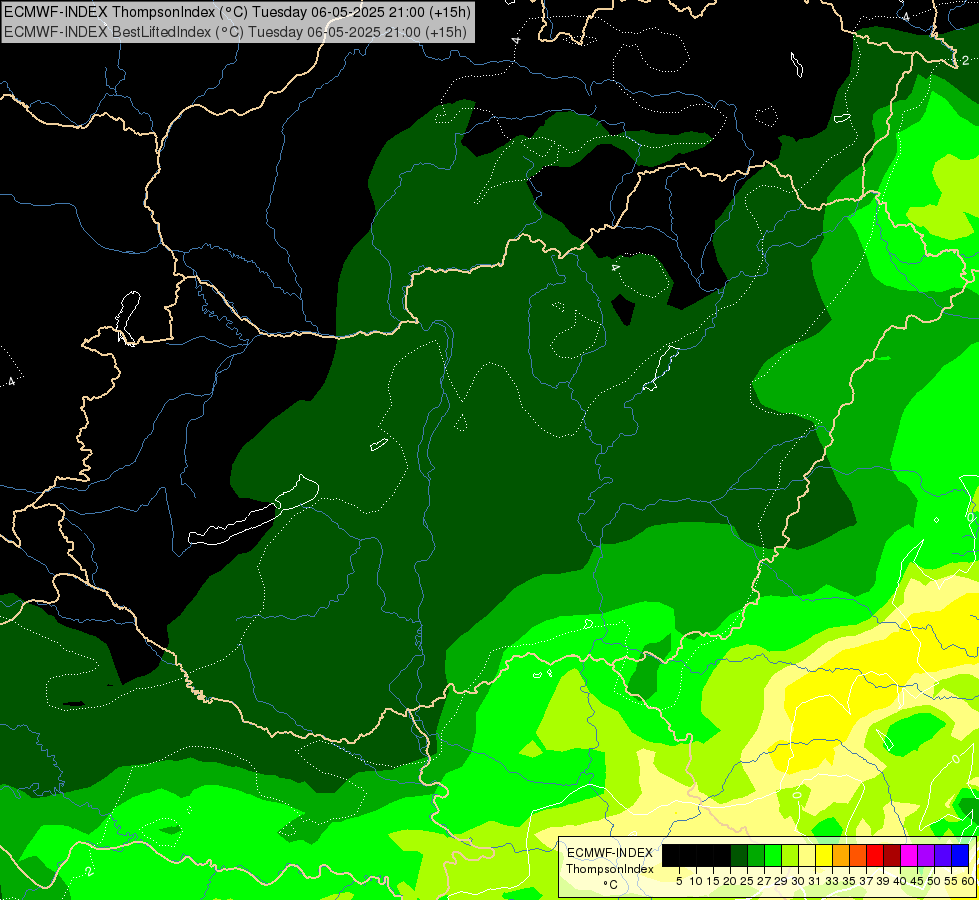Viewport: 979px width, 900px height.
Task: Pick the dark red 39-40 legend swatch
Action: point(892,855)
